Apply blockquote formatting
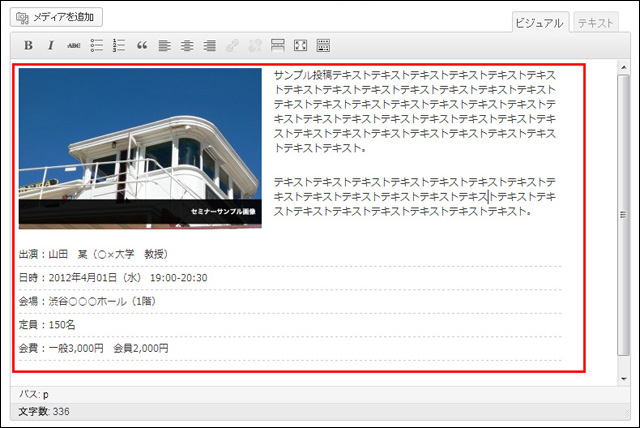 click(142, 46)
